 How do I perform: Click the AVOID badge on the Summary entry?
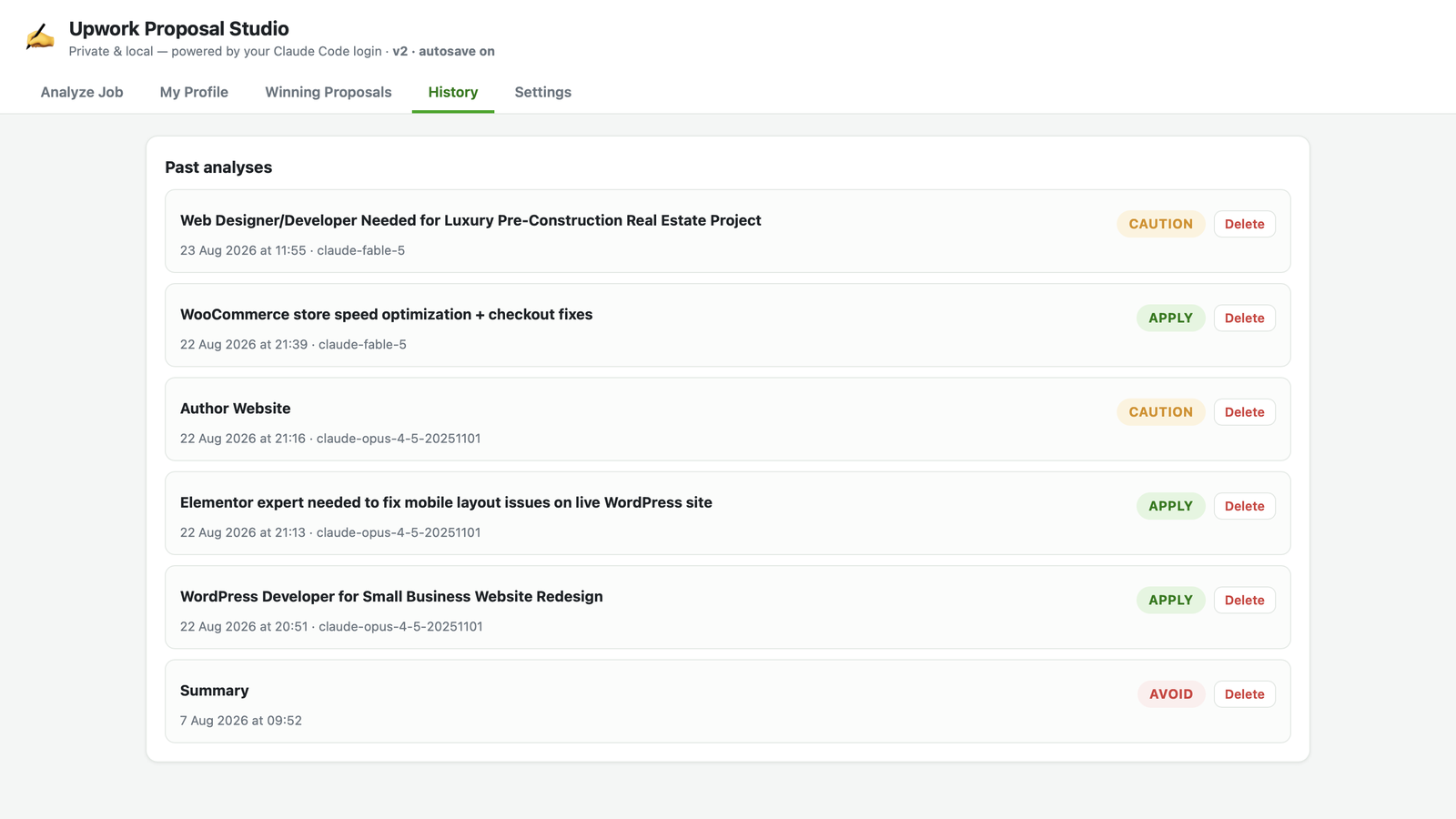(x=1170, y=694)
